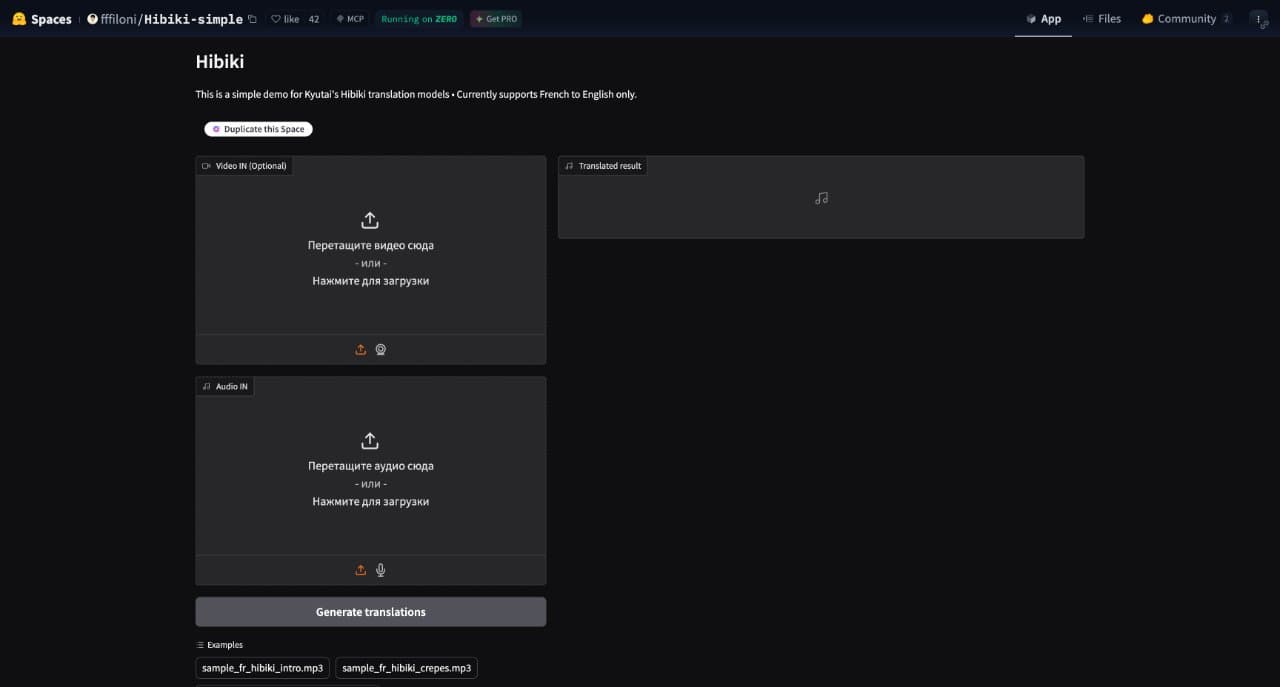Click the Translated result label
1280x687 pixels.
[x=603, y=166]
